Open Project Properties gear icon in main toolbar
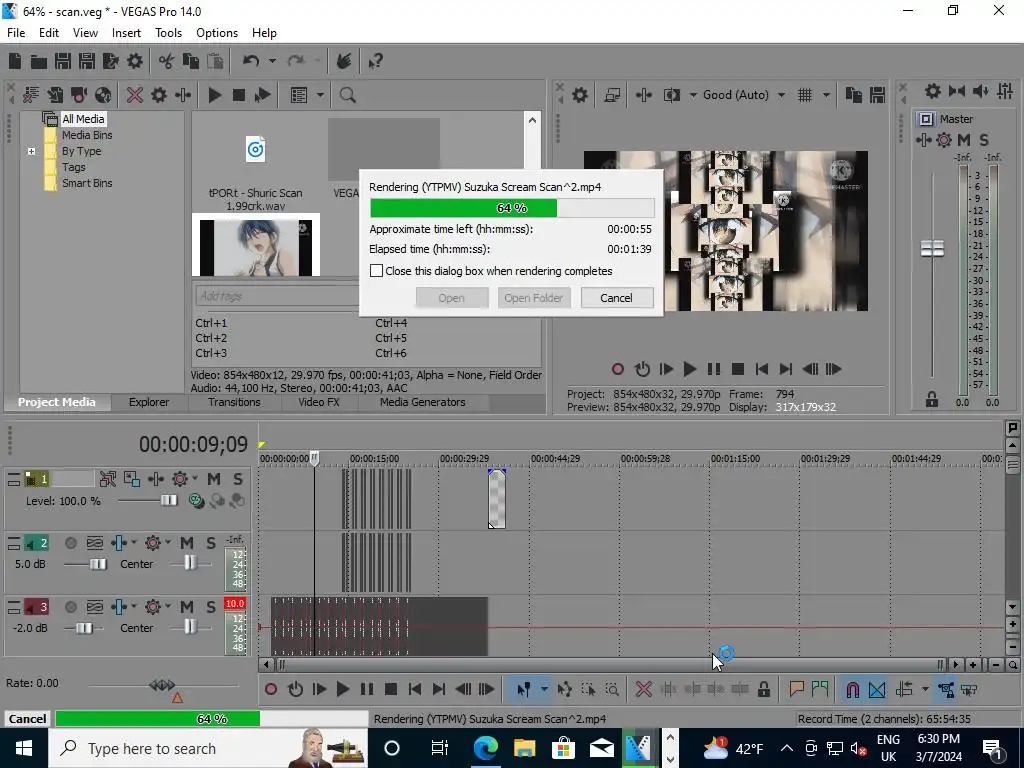Screen dimensions: 1024x768 (x=135, y=61)
